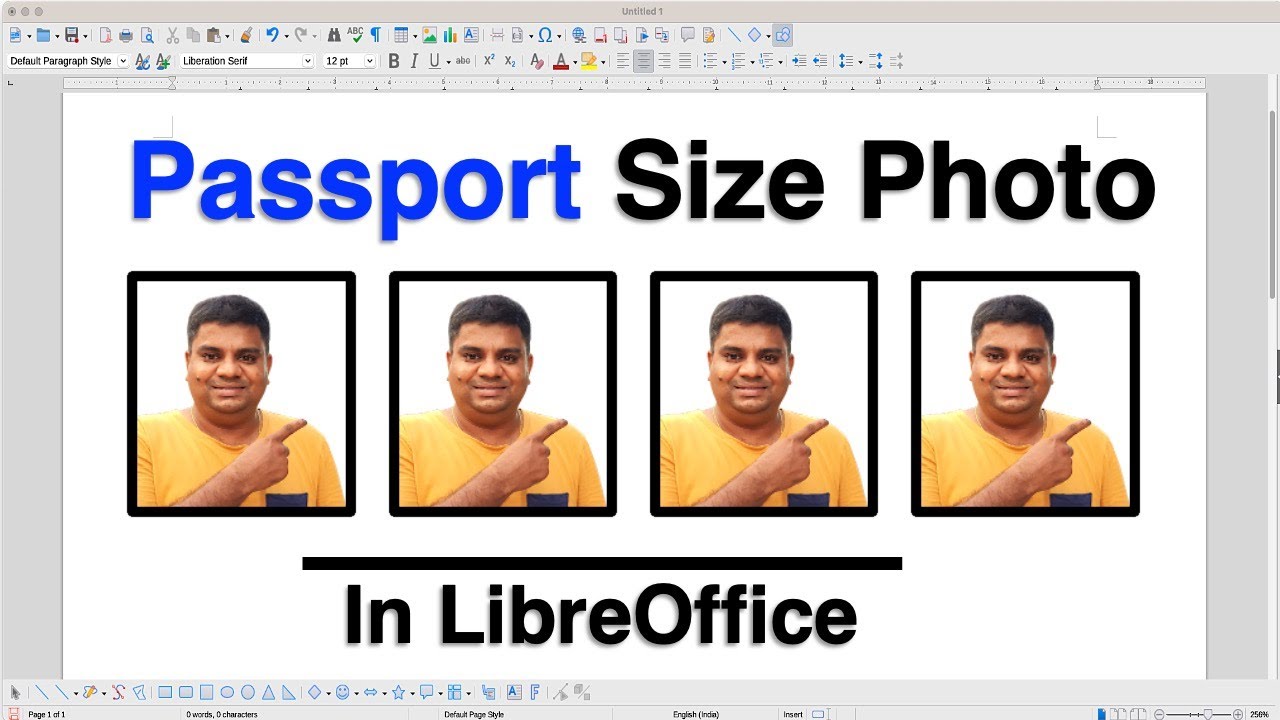1280x720 pixels.
Task: Open the smiley Symbol Shapes tool
Action: click(x=342, y=692)
